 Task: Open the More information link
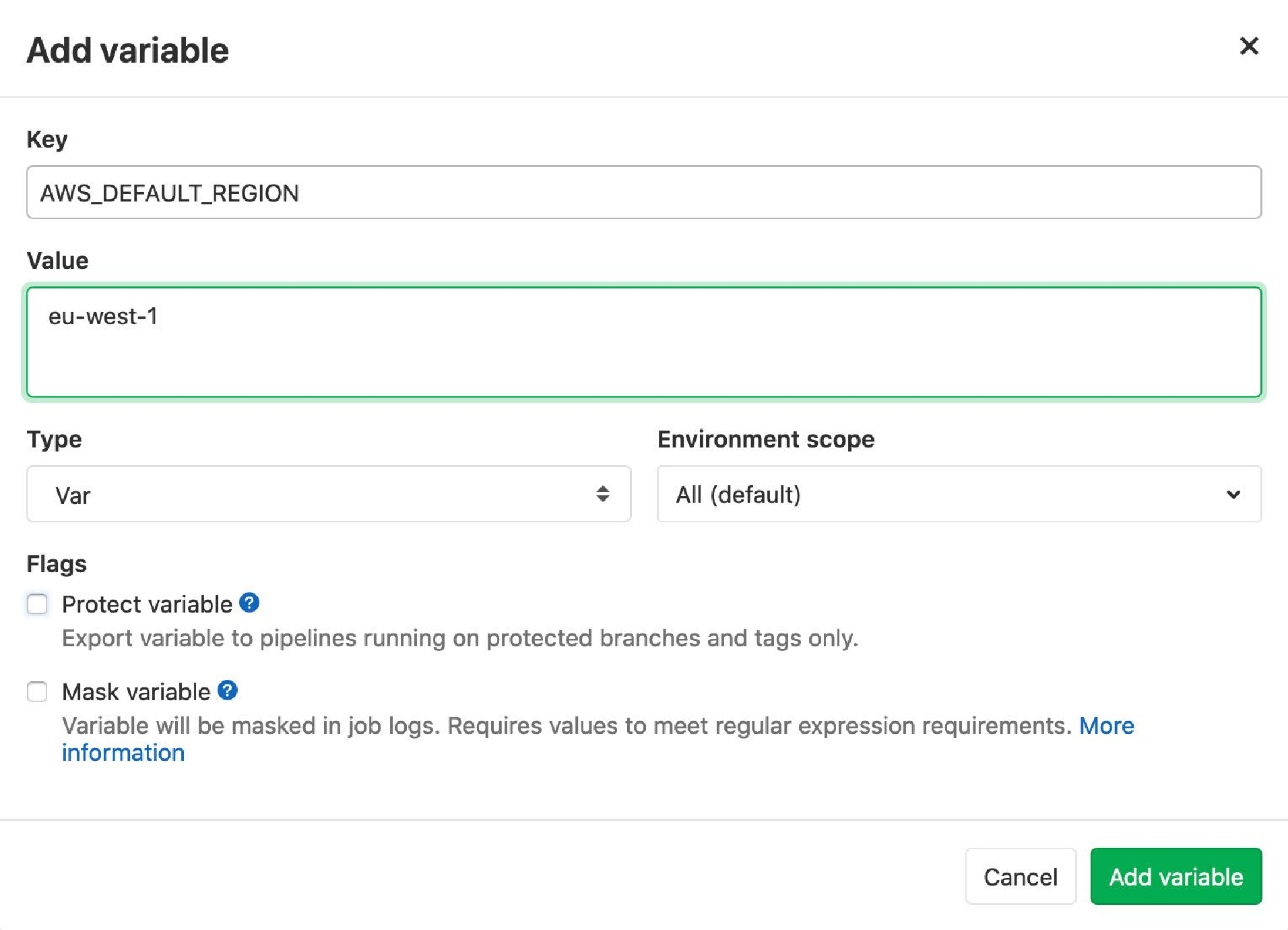598,739
